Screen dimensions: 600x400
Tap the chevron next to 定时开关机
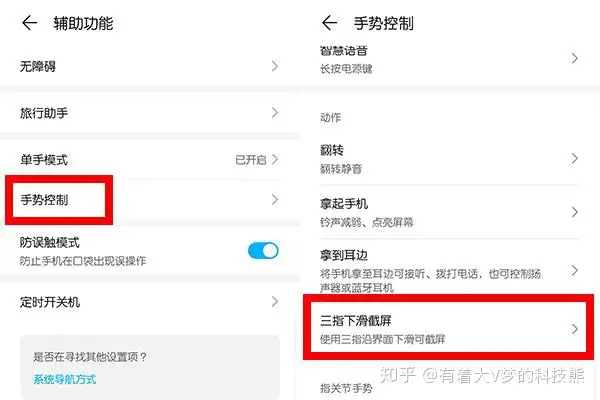tap(275, 302)
